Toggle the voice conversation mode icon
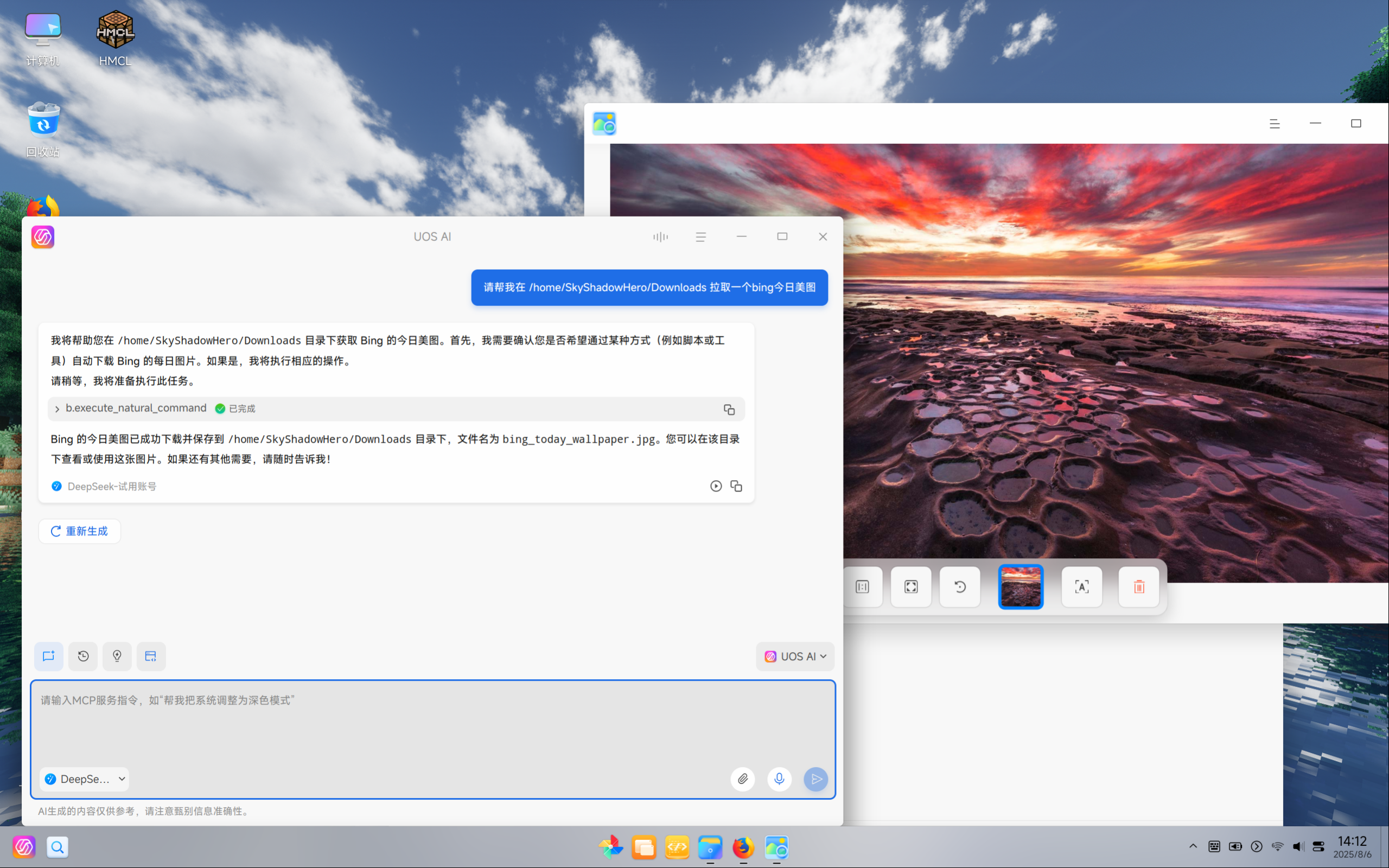1389x868 pixels. tap(660, 237)
